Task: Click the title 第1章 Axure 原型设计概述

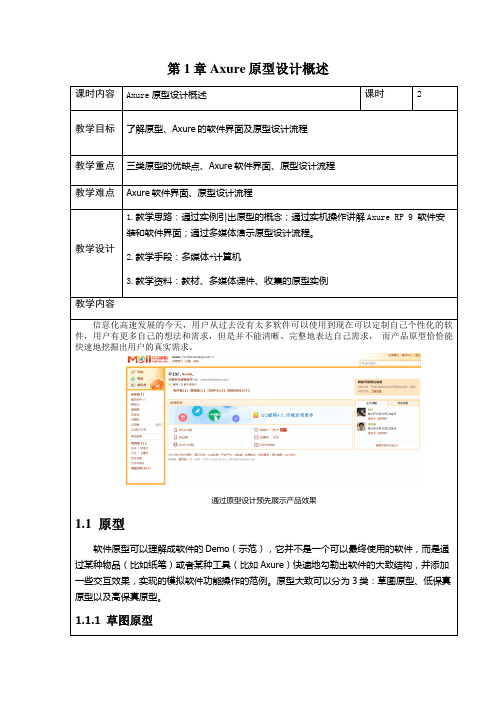Action: [x=248, y=69]
